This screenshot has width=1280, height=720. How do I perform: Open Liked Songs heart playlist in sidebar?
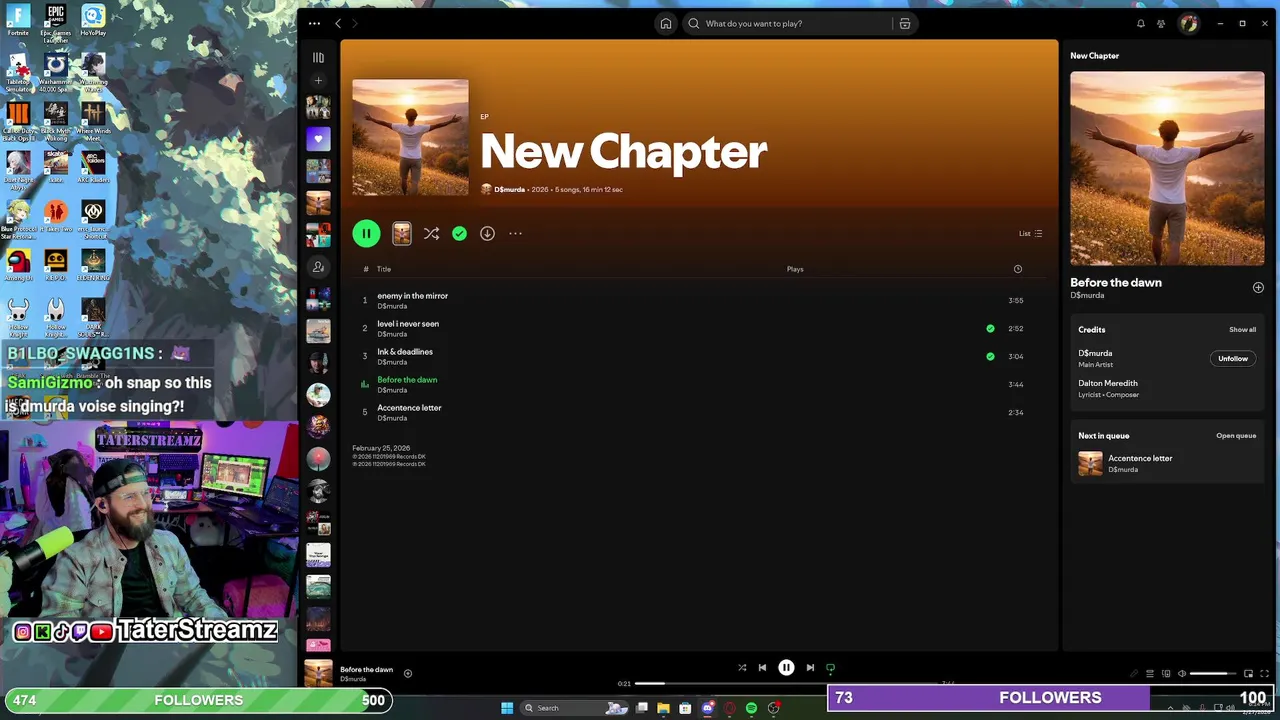pos(318,139)
